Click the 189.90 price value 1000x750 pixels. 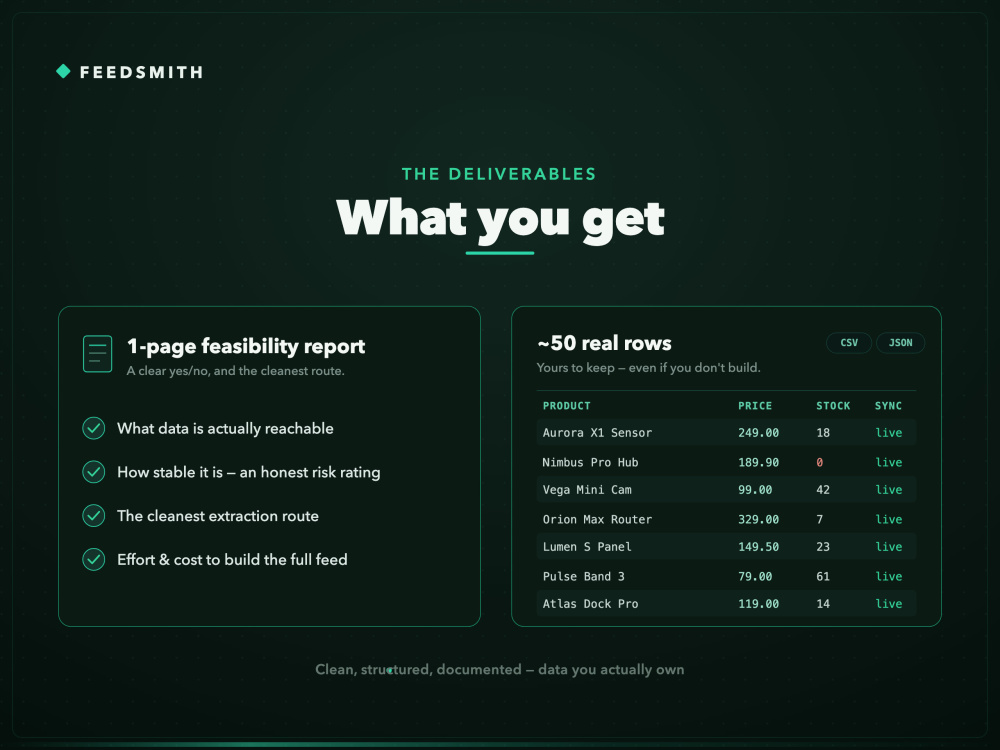pyautogui.click(x=758, y=462)
